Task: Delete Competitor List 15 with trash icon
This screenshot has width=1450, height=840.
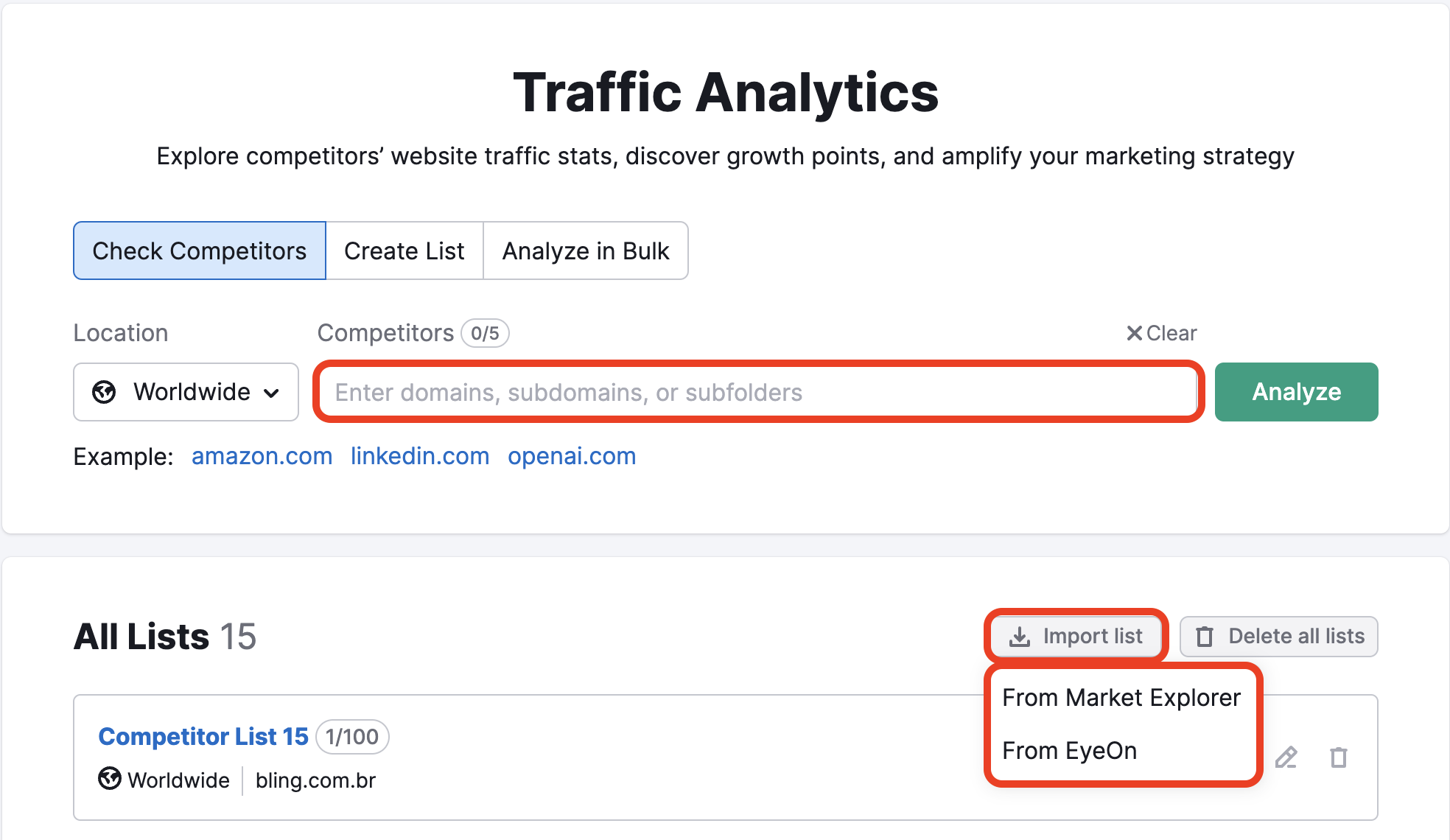Action: [x=1338, y=757]
